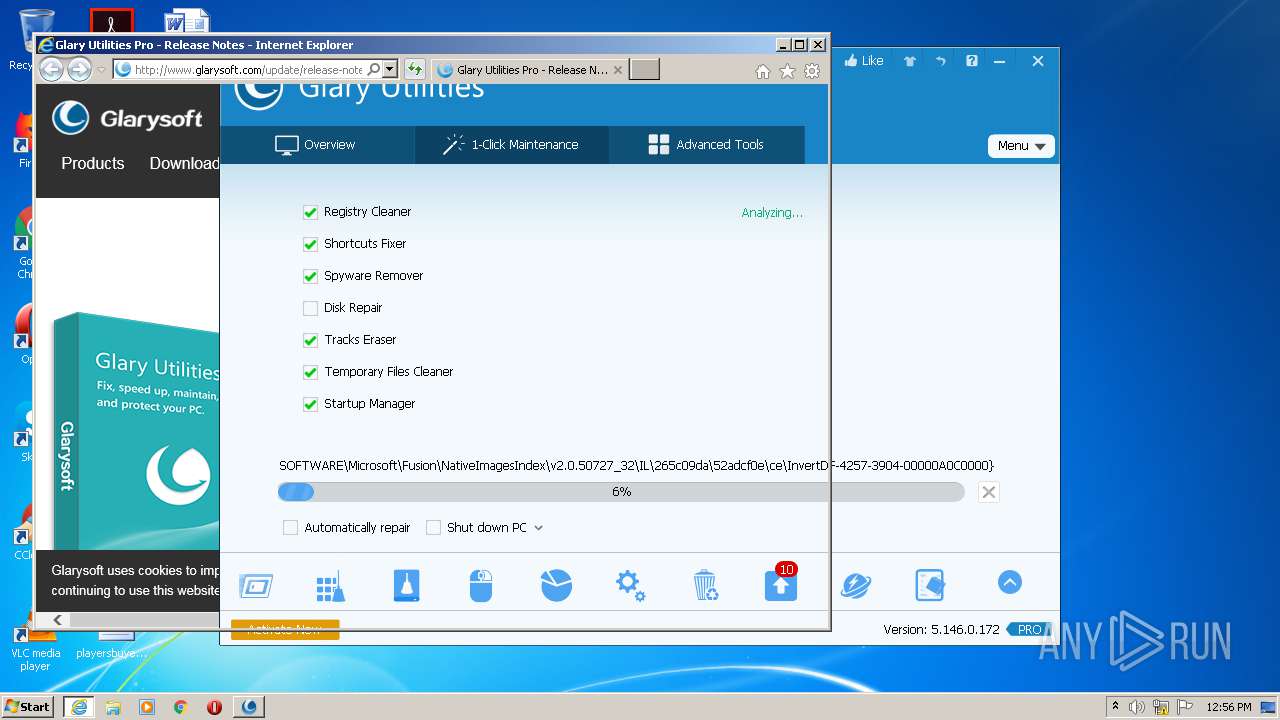Viewport: 1280px width, 720px height.
Task: Open Chrome from the taskbar
Action: click(181, 707)
